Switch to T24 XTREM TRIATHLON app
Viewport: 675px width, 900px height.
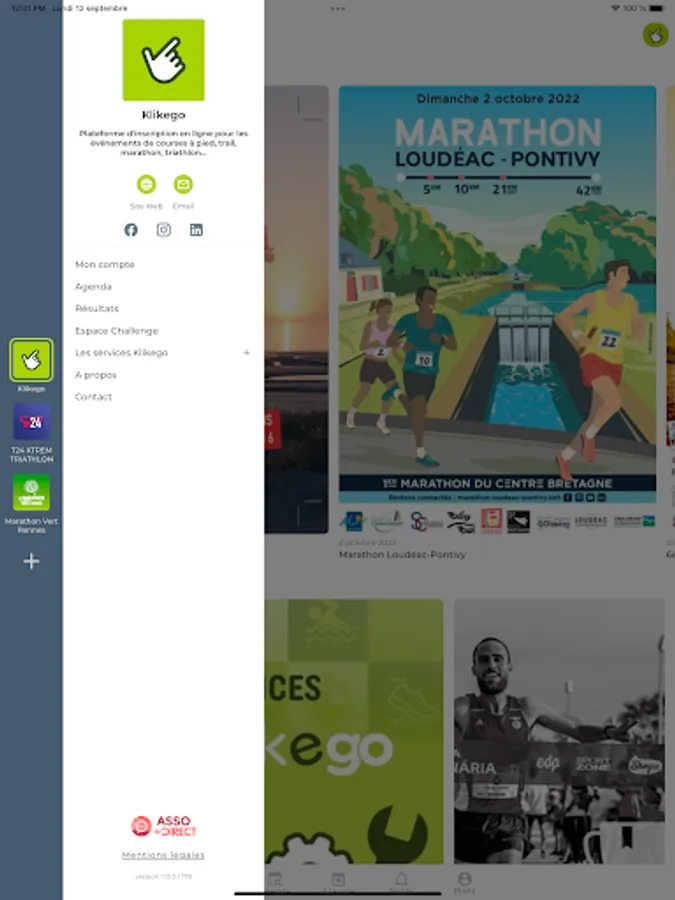pos(31,422)
